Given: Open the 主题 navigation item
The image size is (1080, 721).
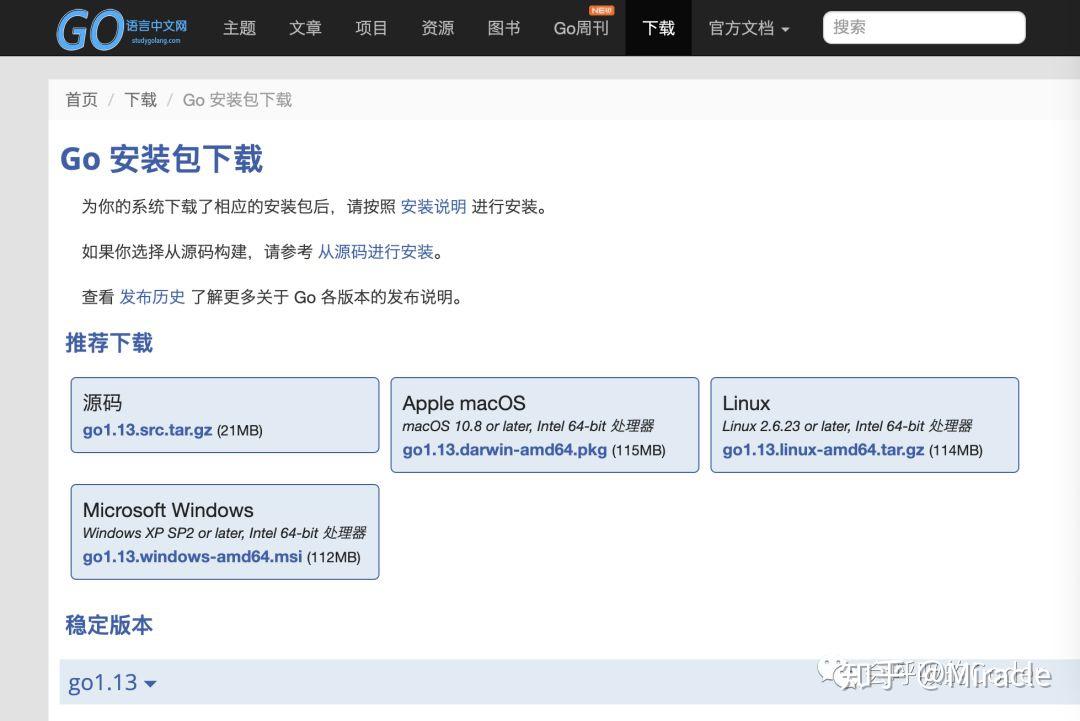Looking at the screenshot, I should click(239, 28).
